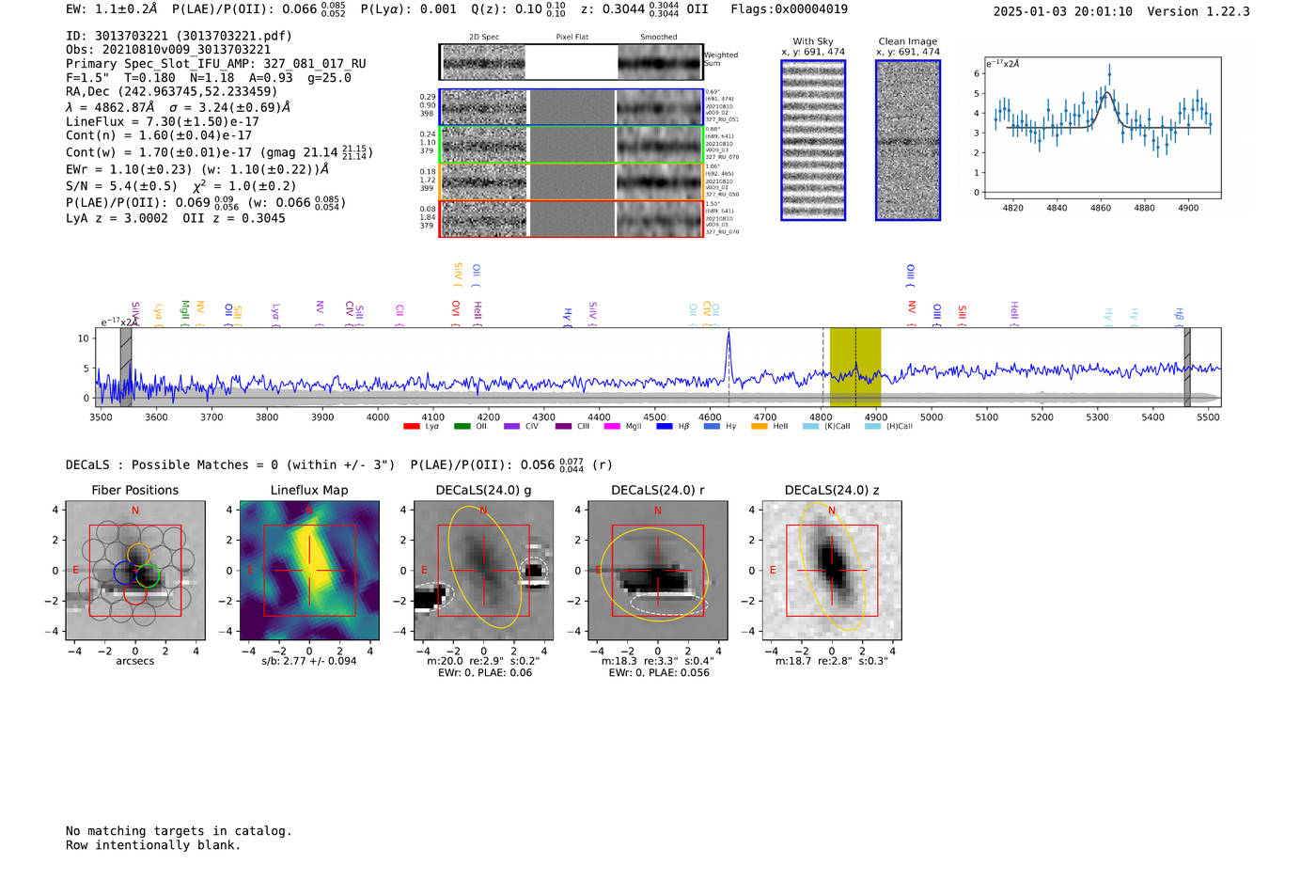The width and height of the screenshot is (1316, 896).
Task: Click the hatched gray band near 3550
Action: click(126, 368)
